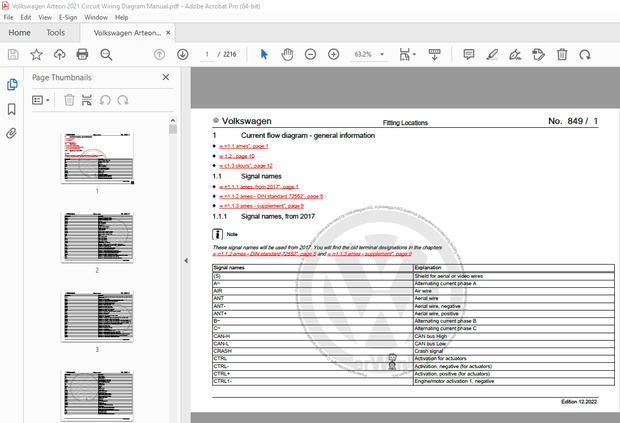This screenshot has width=620, height=423.
Task: Open page display options dropdown arrow
Action: (414, 54)
